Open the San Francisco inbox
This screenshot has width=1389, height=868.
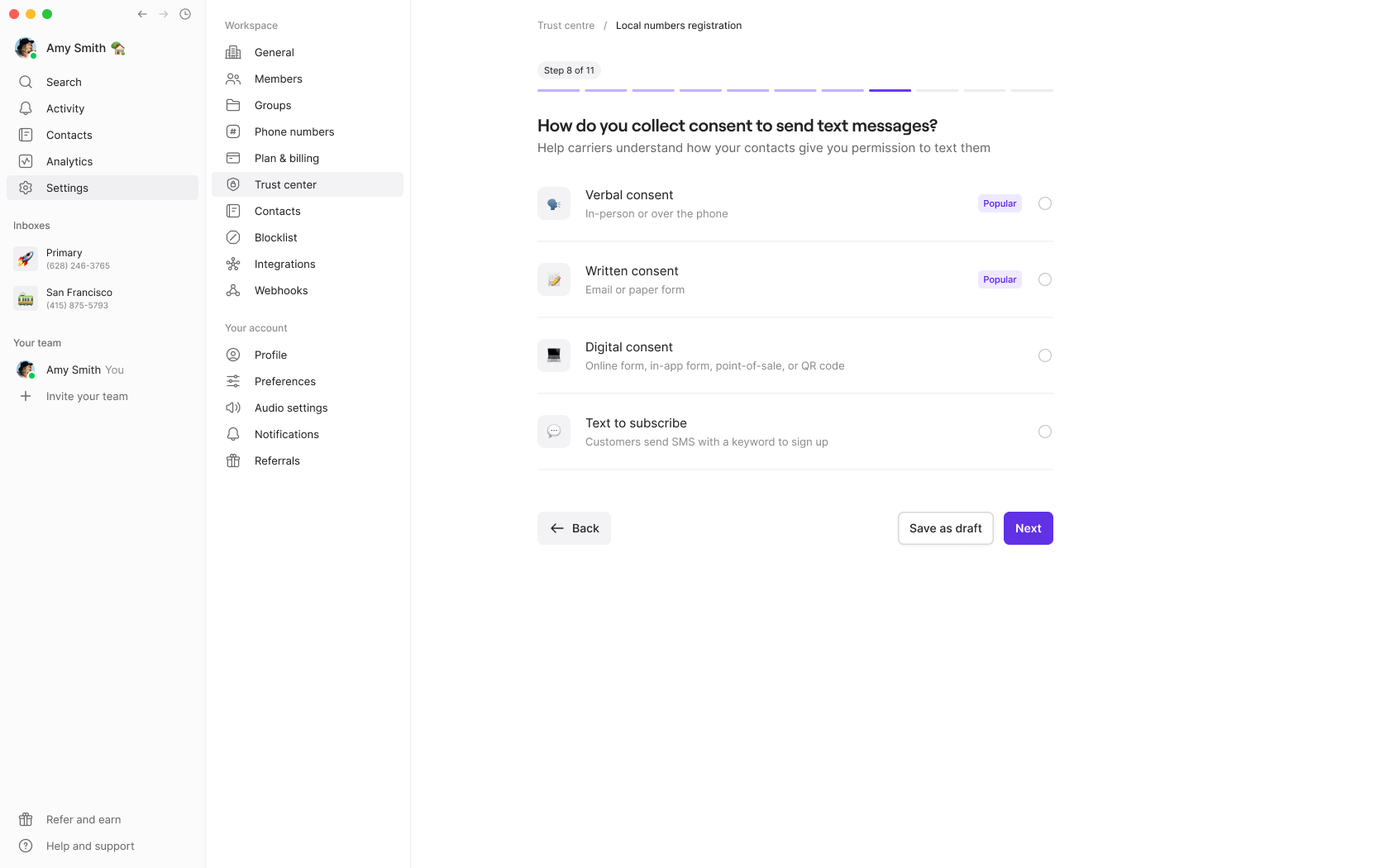pyautogui.click(x=103, y=298)
